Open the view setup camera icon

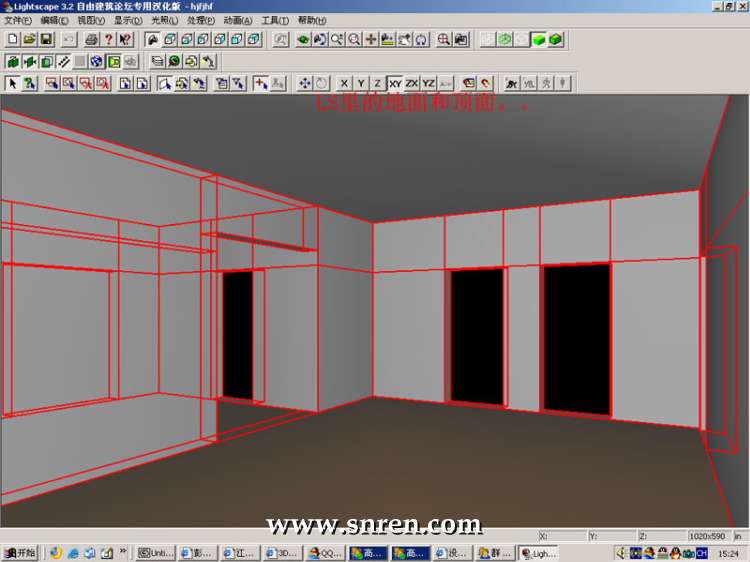pos(461,39)
